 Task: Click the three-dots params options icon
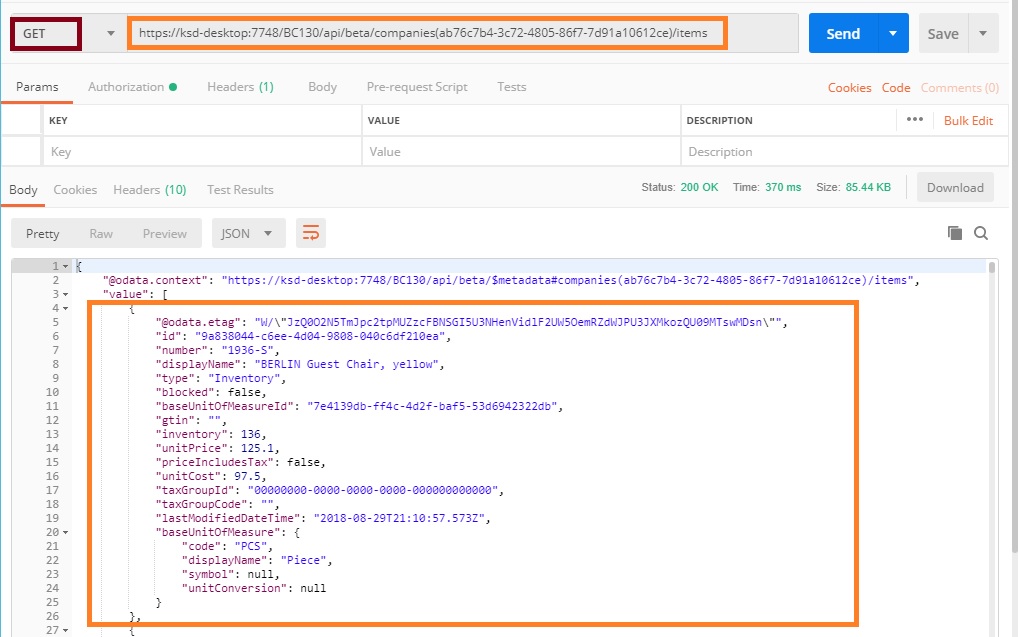click(x=914, y=120)
